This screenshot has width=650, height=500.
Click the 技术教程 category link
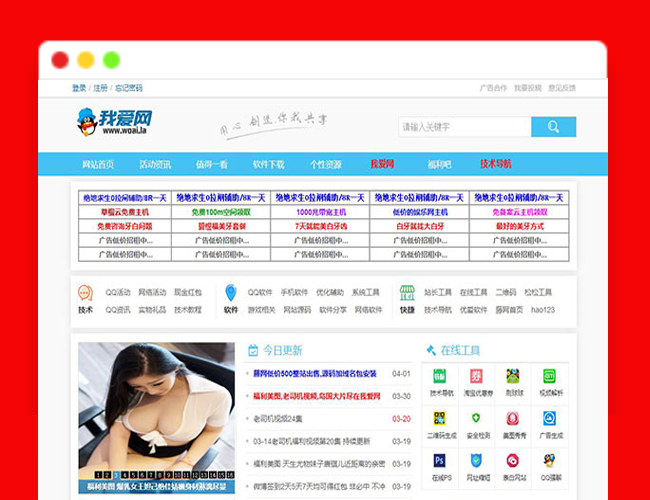click(x=188, y=310)
